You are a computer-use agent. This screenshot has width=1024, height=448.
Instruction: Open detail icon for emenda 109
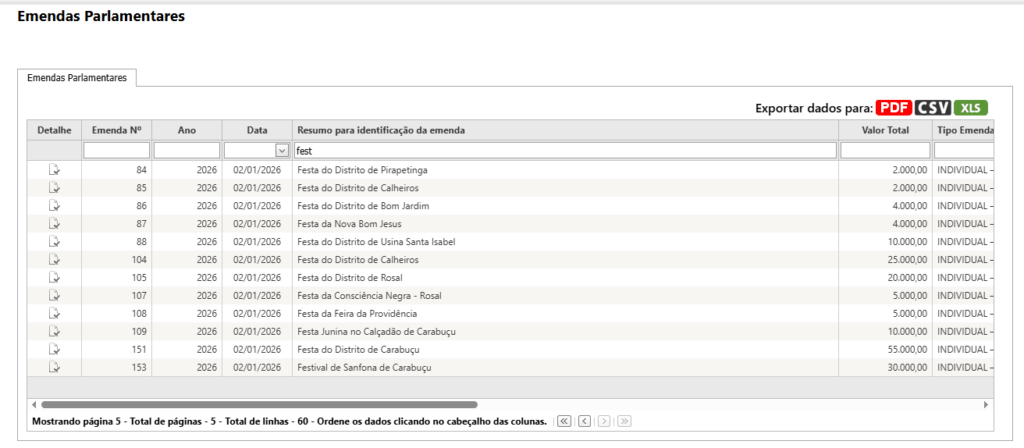pos(54,332)
